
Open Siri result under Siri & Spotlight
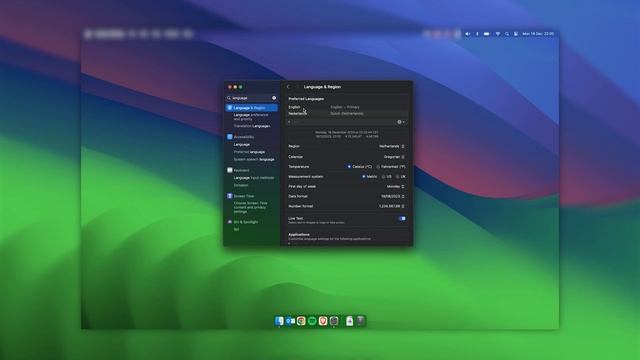[236, 229]
